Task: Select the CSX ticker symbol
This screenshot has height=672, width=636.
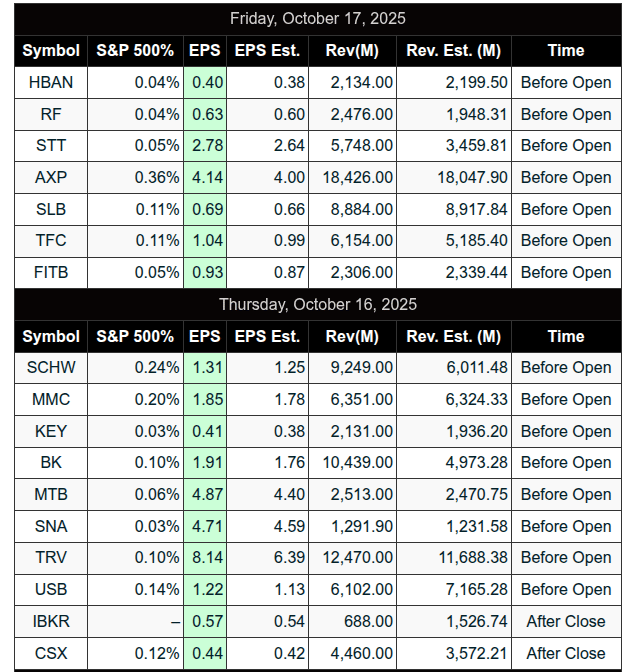Action: click(51, 653)
